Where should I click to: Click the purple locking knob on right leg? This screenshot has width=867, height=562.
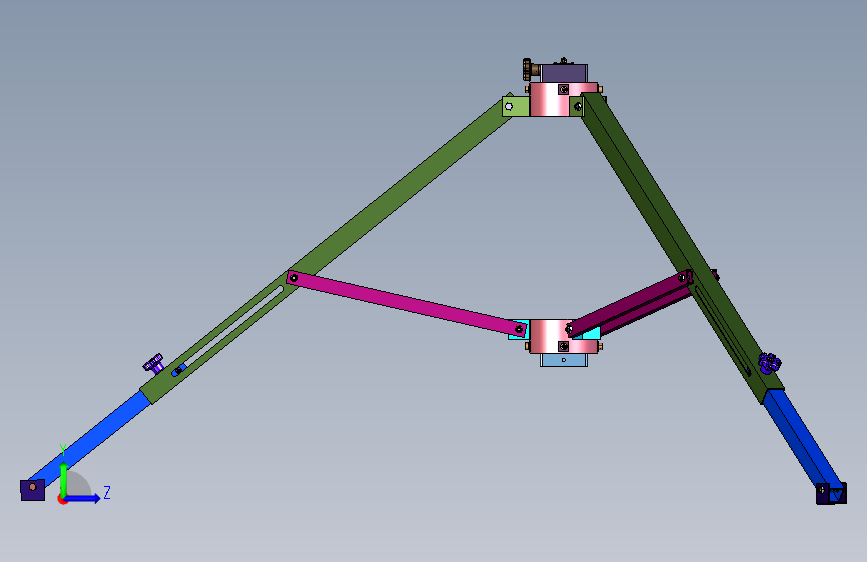click(769, 363)
